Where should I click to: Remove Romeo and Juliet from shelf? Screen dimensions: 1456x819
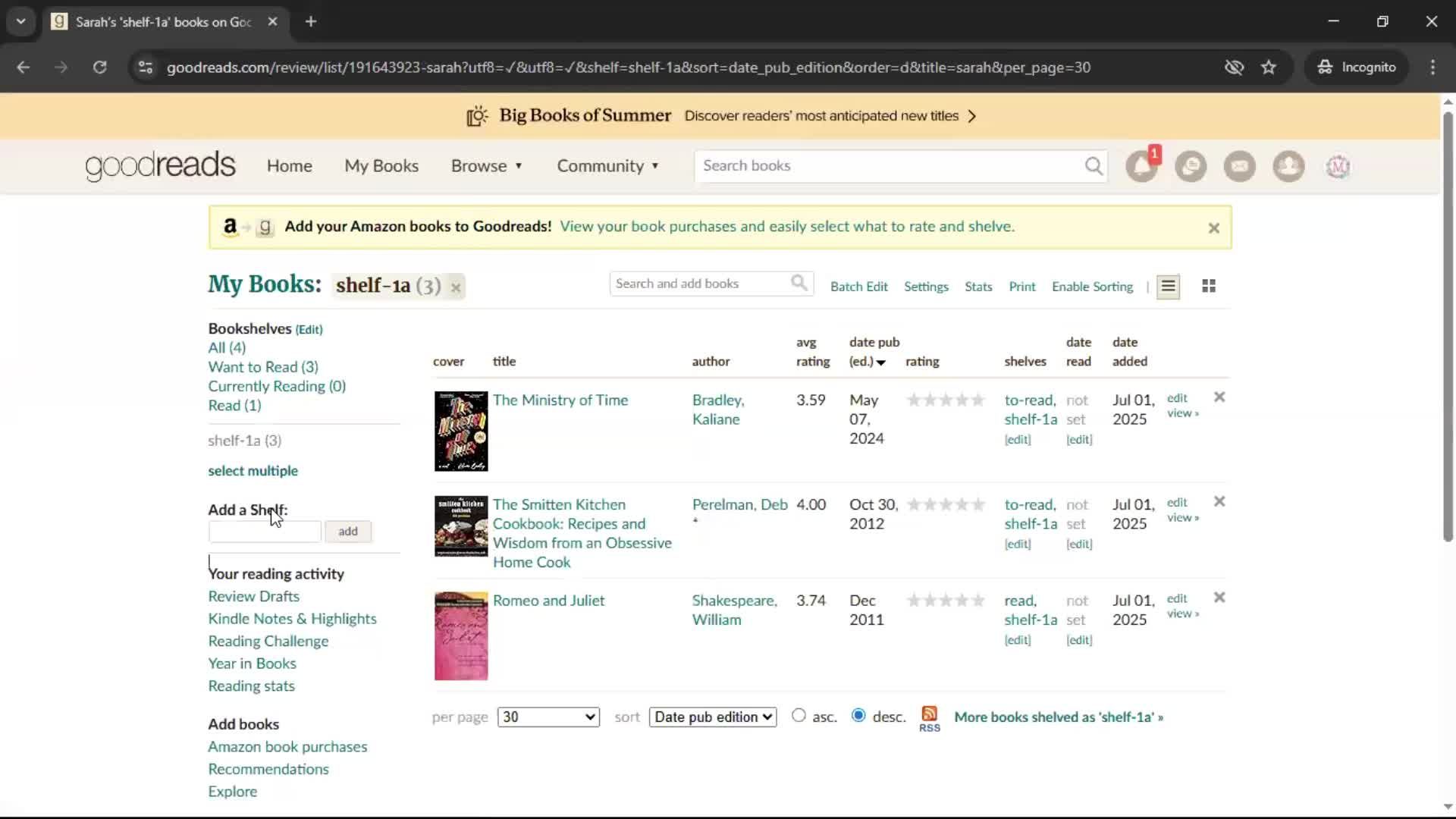1219,598
